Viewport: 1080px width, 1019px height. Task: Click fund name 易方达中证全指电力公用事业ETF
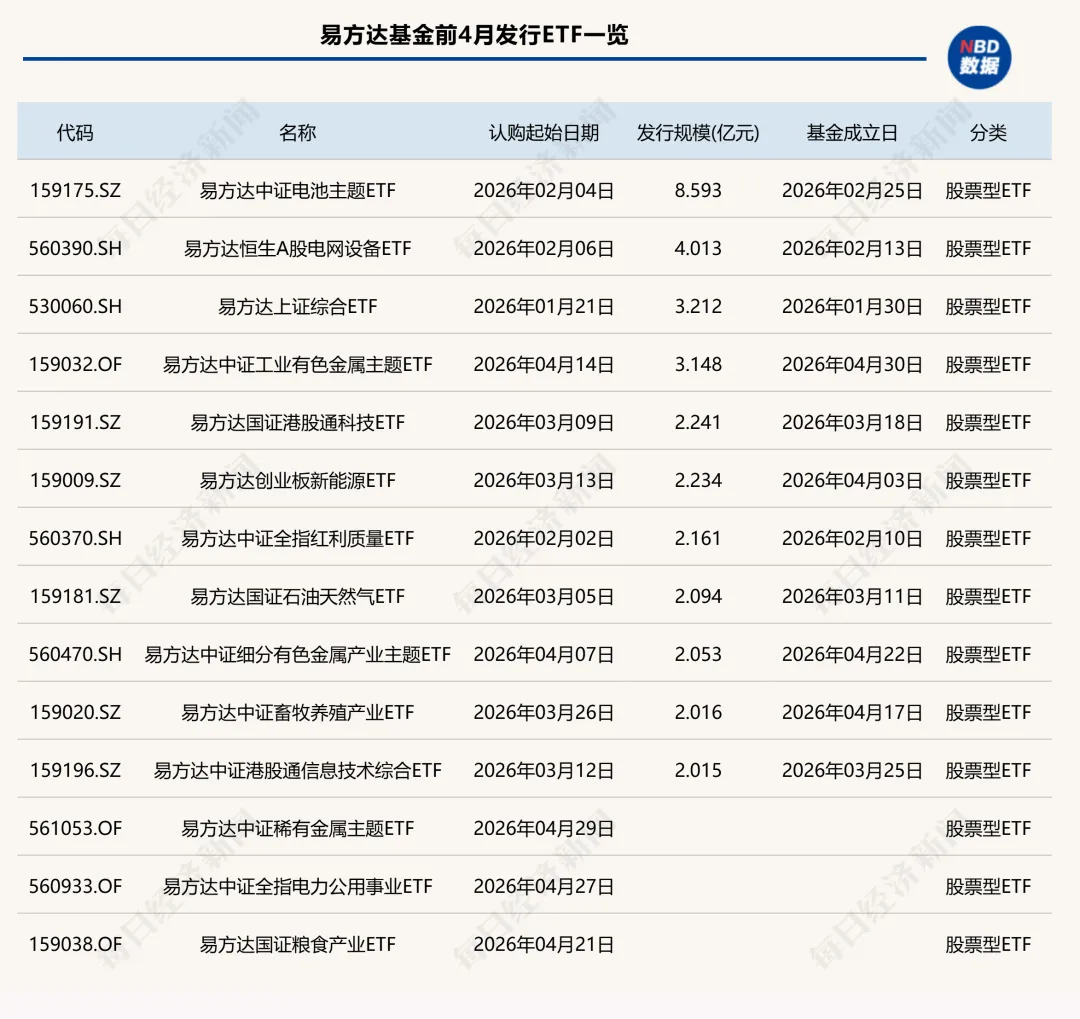pos(298,885)
